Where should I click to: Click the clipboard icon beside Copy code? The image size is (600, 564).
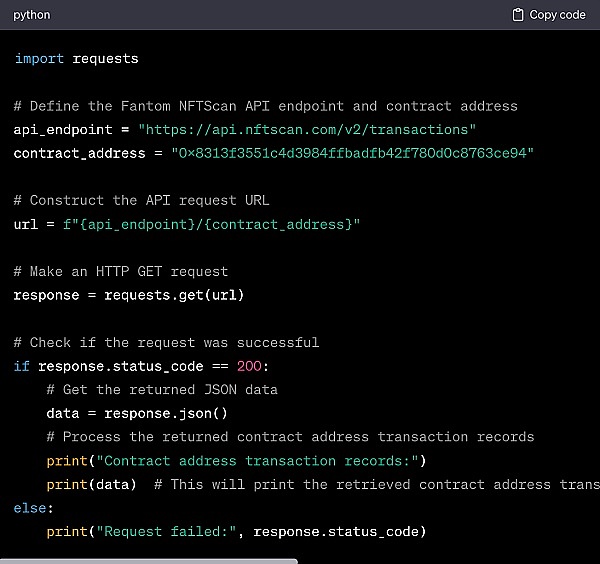point(517,15)
